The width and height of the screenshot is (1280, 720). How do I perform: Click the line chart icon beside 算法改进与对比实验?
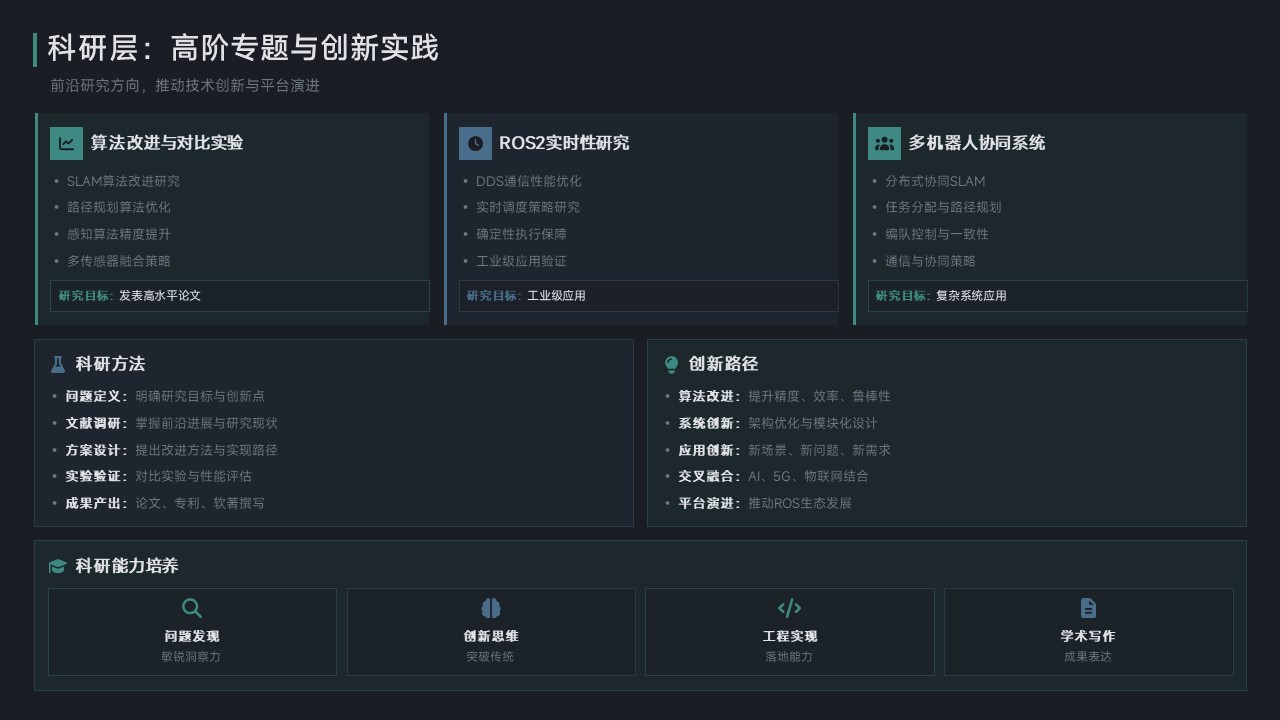pos(66,143)
